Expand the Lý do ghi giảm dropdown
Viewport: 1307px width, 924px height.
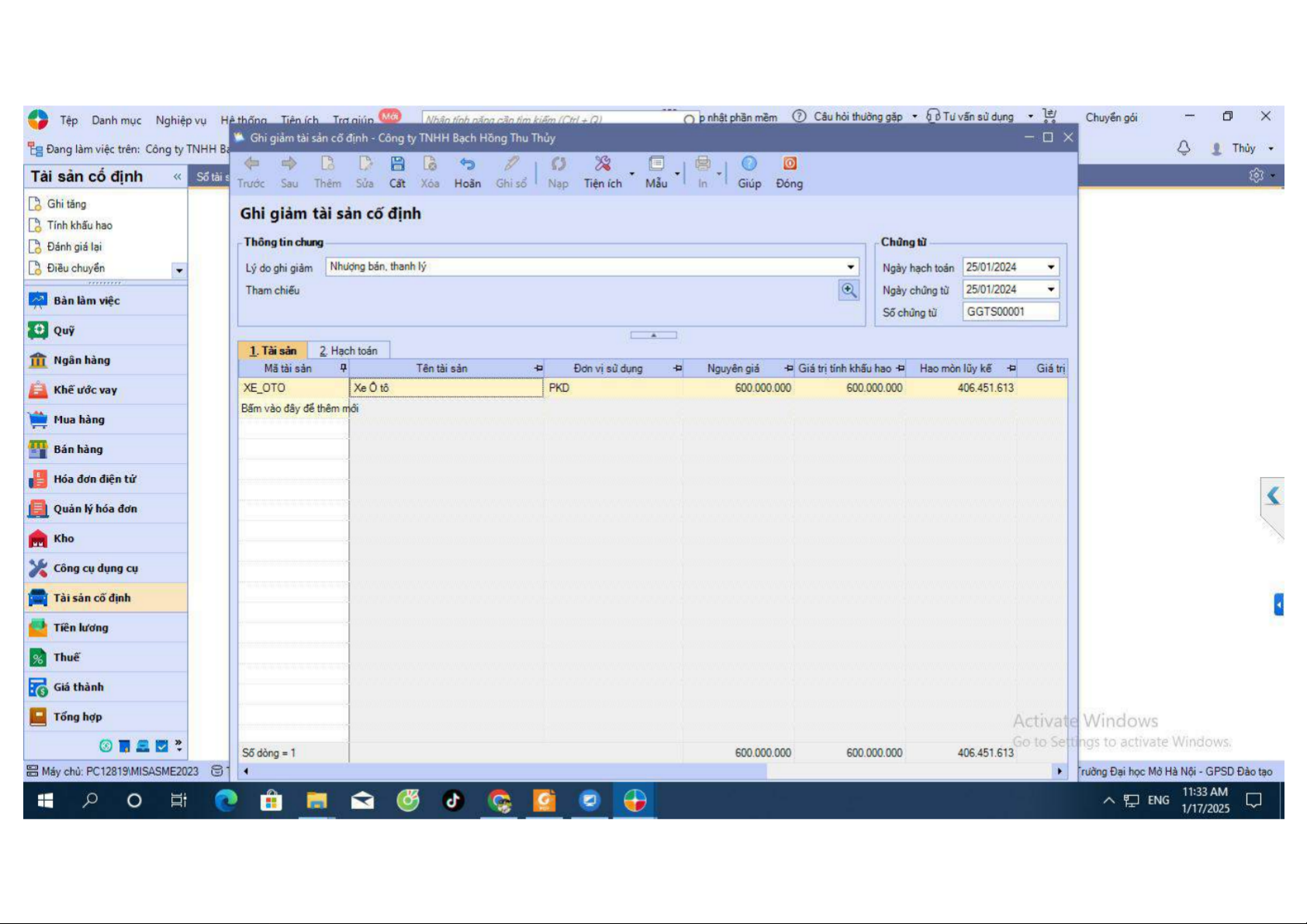[x=850, y=267]
